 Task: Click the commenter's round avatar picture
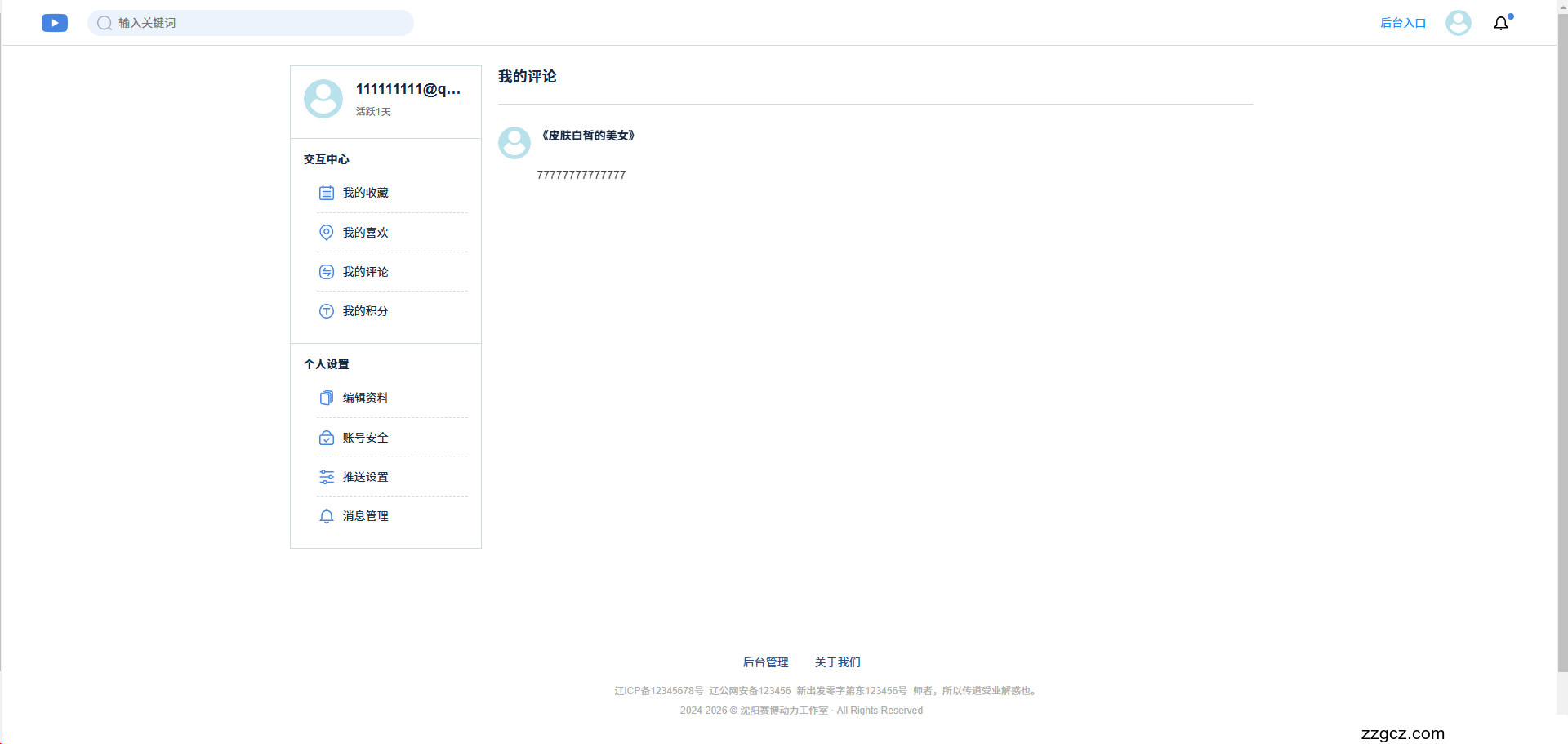[514, 143]
